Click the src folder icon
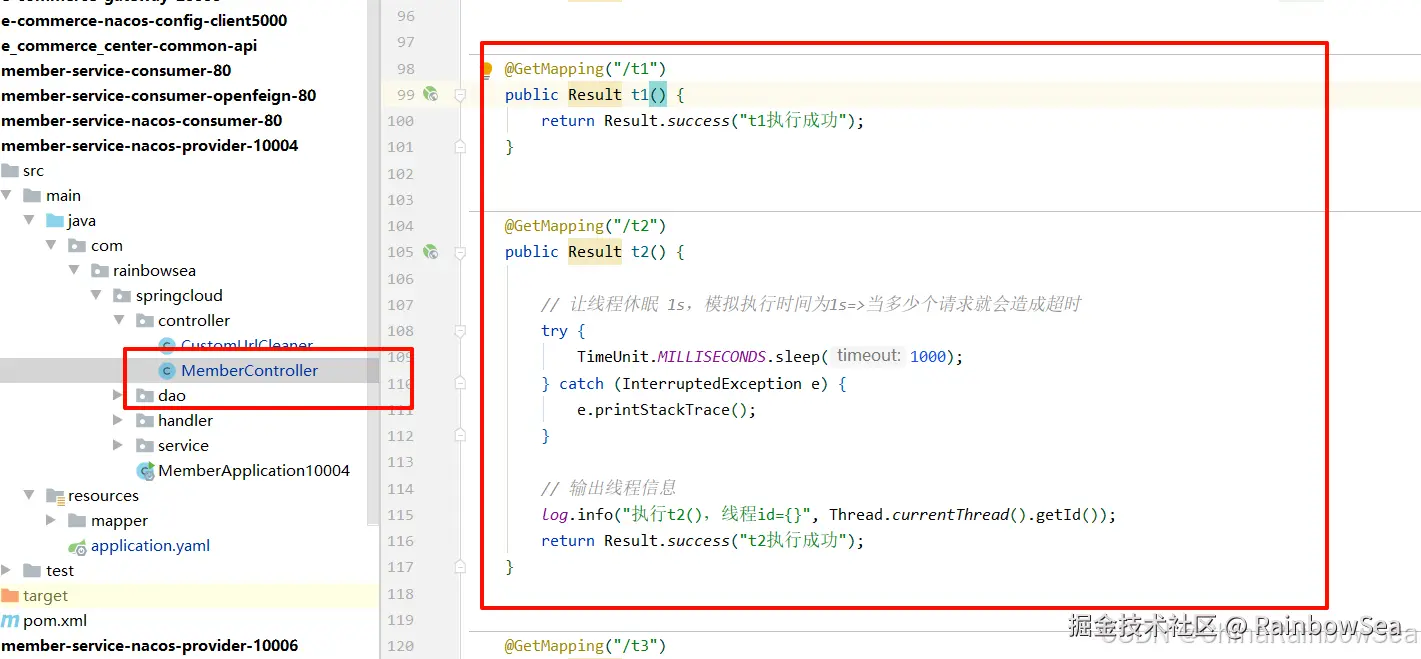This screenshot has width=1421, height=659. tap(10, 171)
